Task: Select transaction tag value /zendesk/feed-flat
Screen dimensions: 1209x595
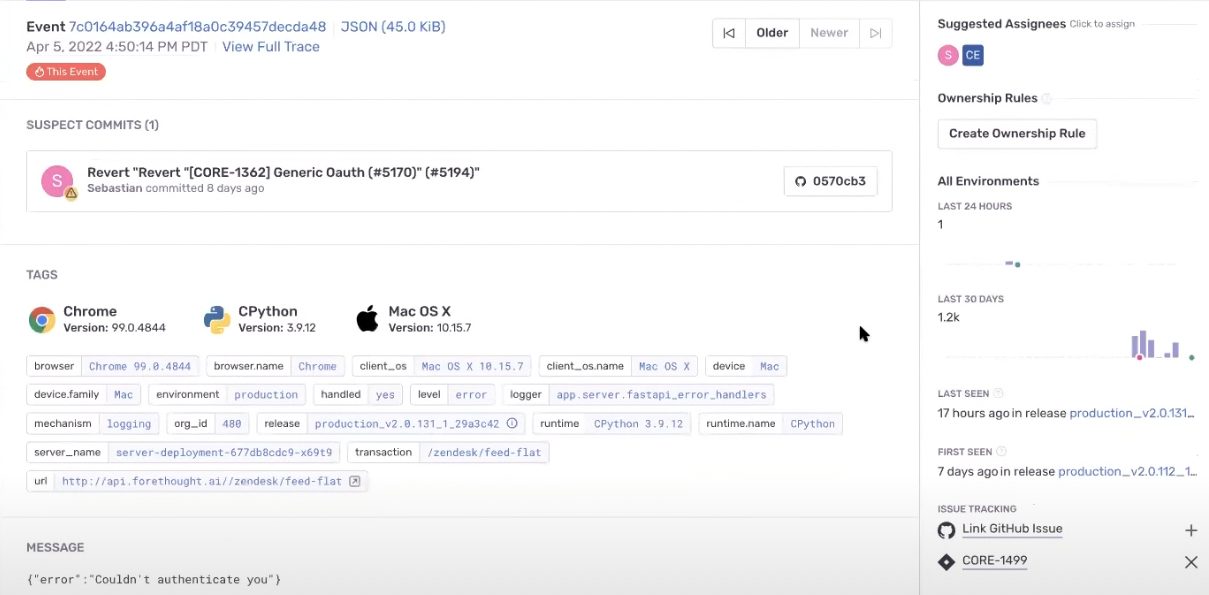Action: pos(484,453)
